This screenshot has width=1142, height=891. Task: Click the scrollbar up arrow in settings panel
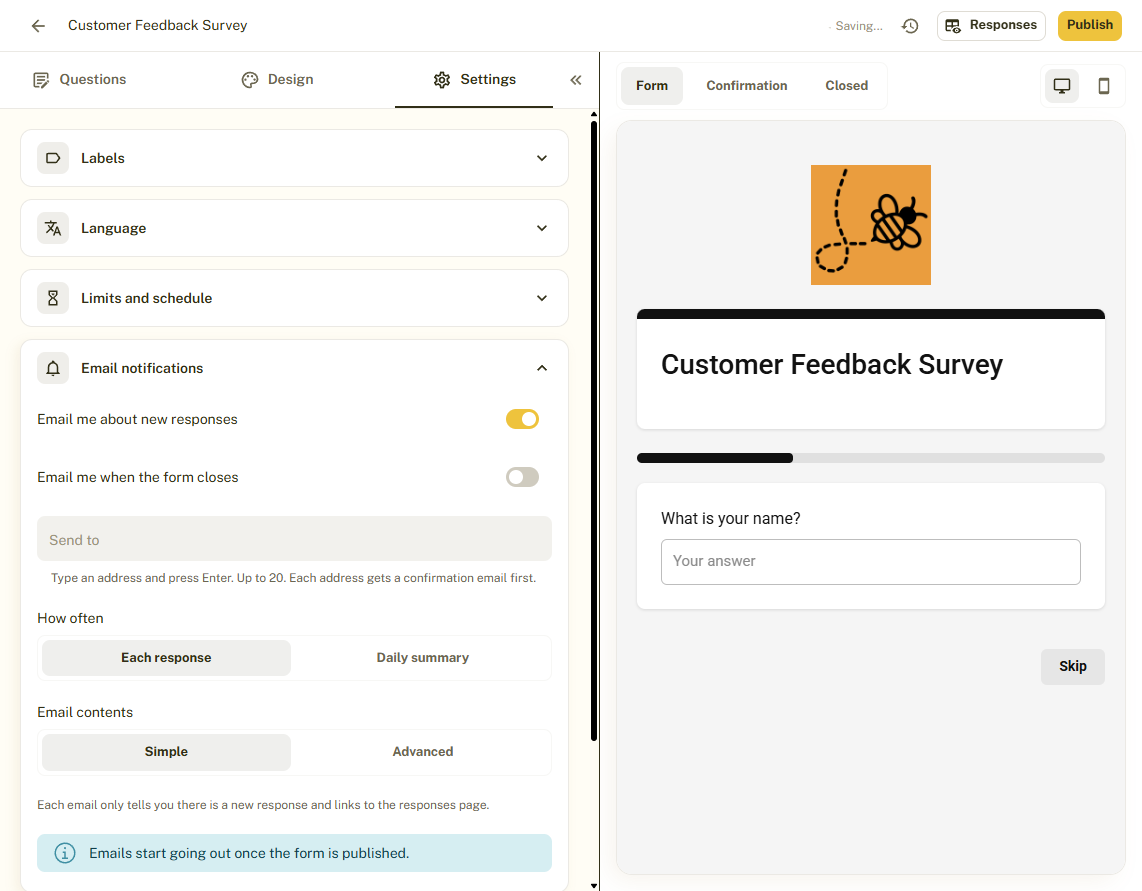(594, 114)
